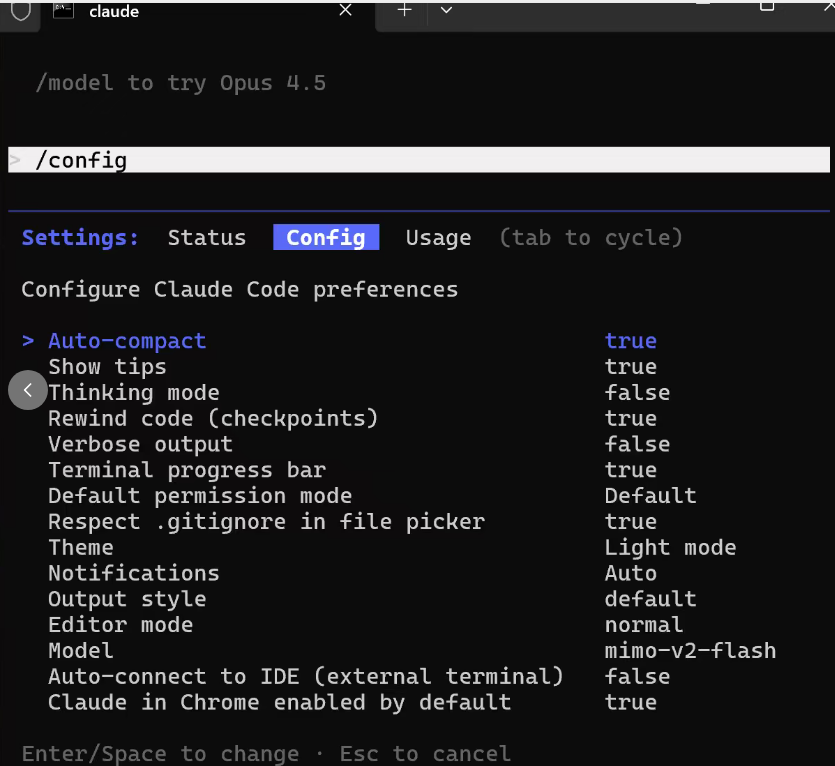Select the Editor mode setting

coord(120,625)
